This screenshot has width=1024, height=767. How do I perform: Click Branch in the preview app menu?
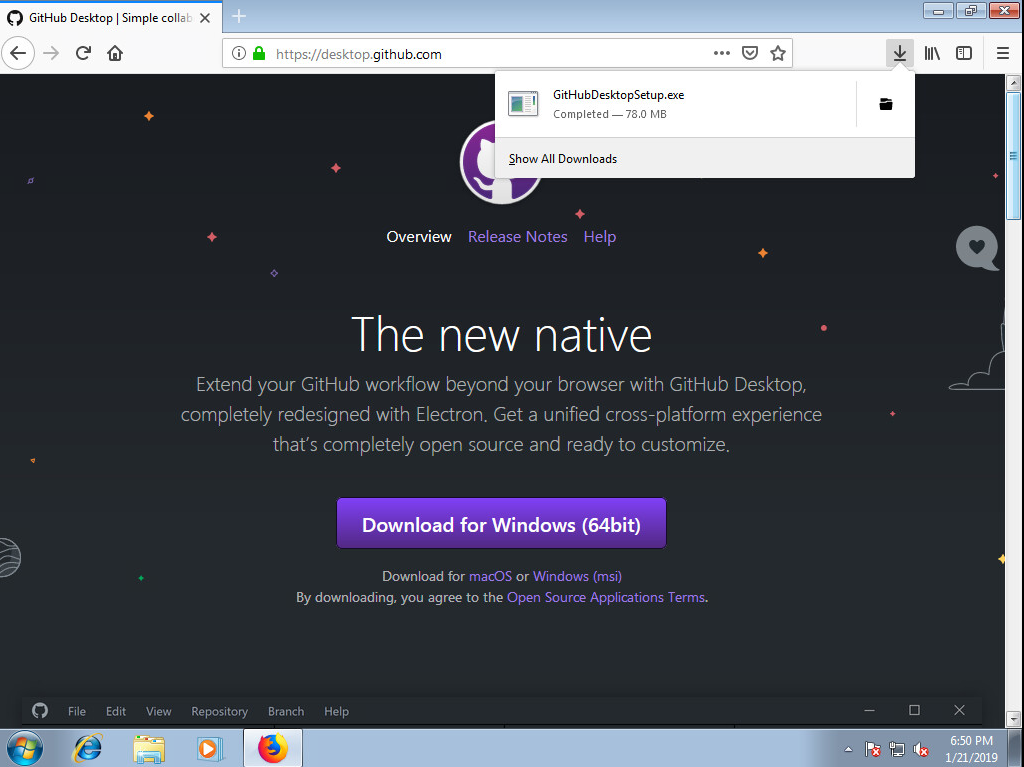286,711
